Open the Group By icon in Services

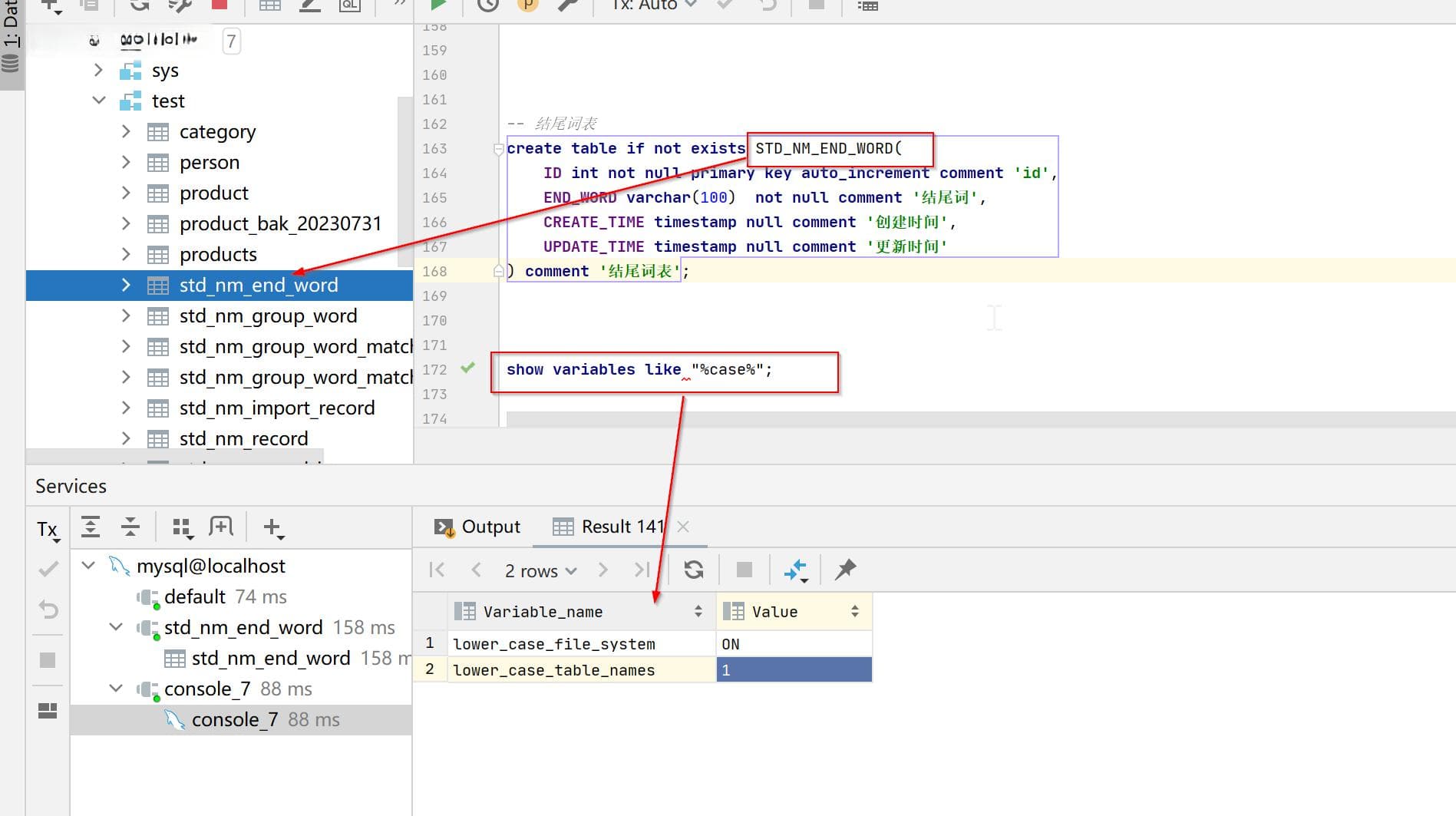pyautogui.click(x=183, y=527)
